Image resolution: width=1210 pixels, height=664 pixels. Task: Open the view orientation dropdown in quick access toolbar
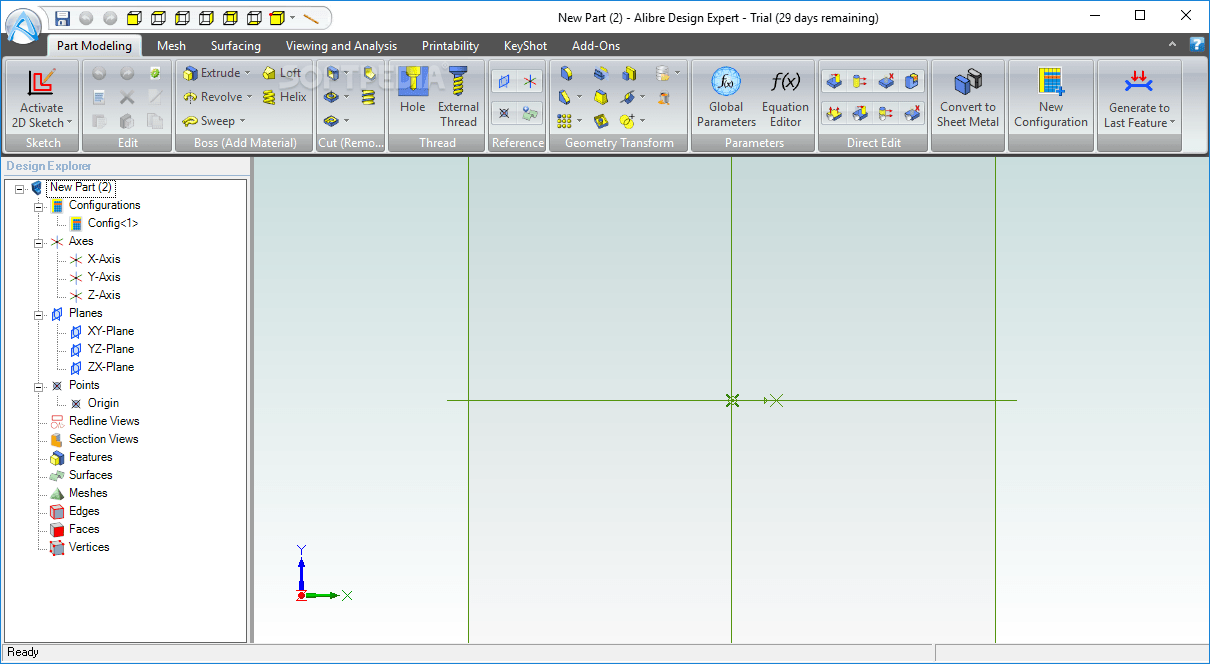pos(292,18)
